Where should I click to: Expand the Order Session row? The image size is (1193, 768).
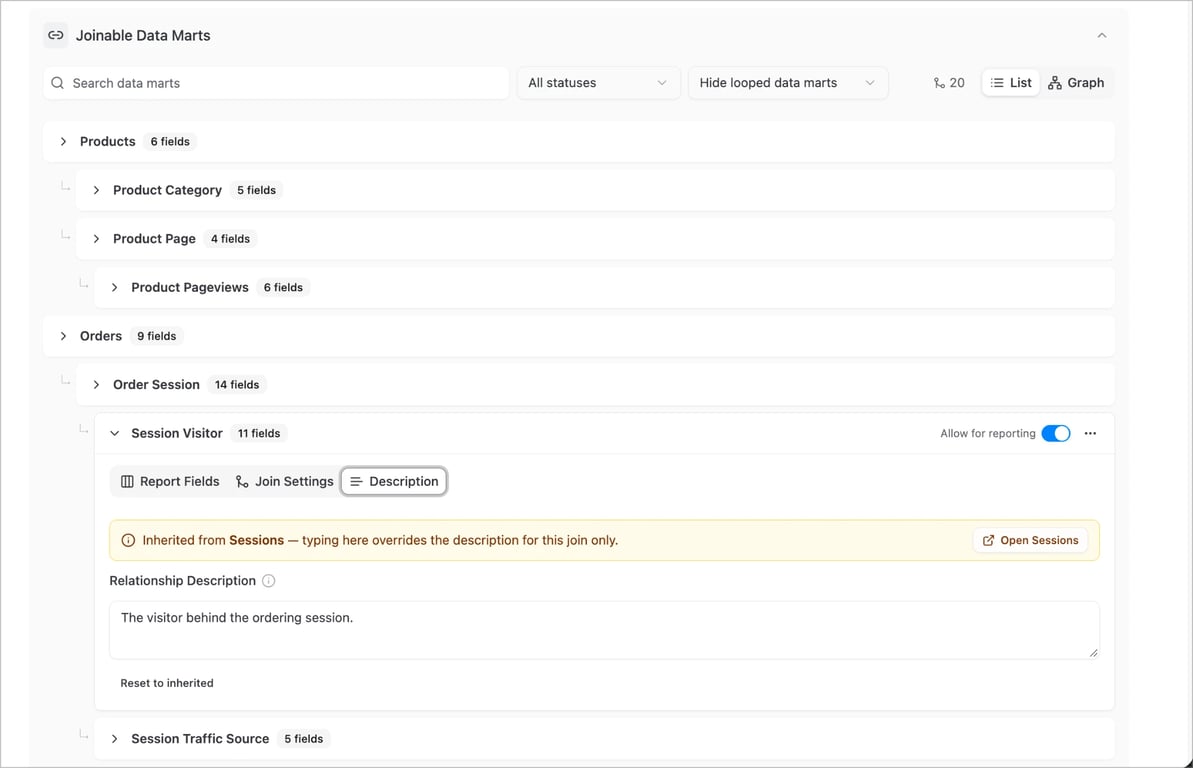pyautogui.click(x=97, y=385)
